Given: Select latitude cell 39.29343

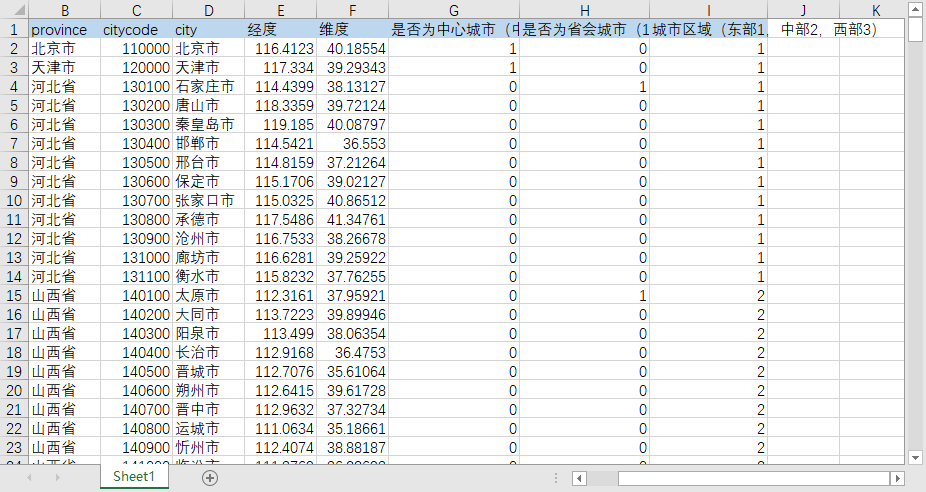Looking at the screenshot, I should point(353,67).
